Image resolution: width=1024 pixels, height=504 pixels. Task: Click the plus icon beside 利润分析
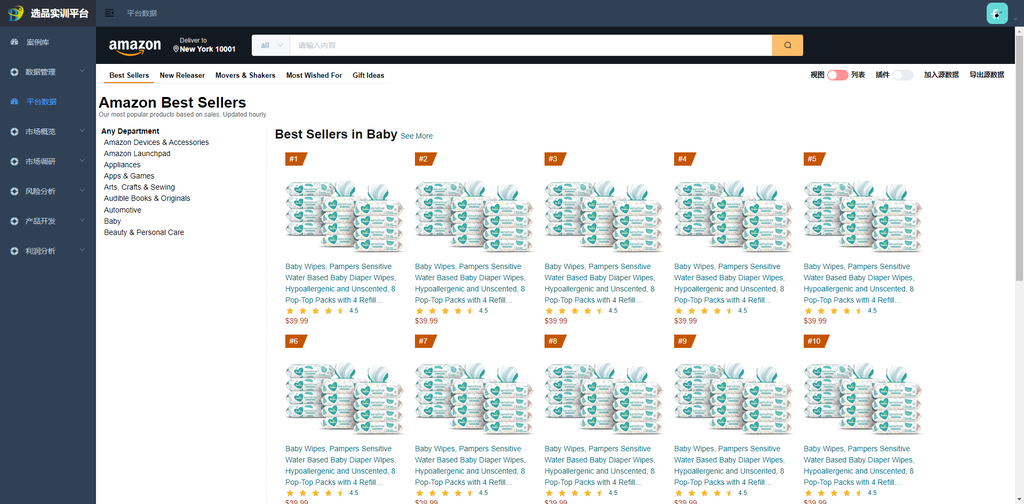point(14,251)
